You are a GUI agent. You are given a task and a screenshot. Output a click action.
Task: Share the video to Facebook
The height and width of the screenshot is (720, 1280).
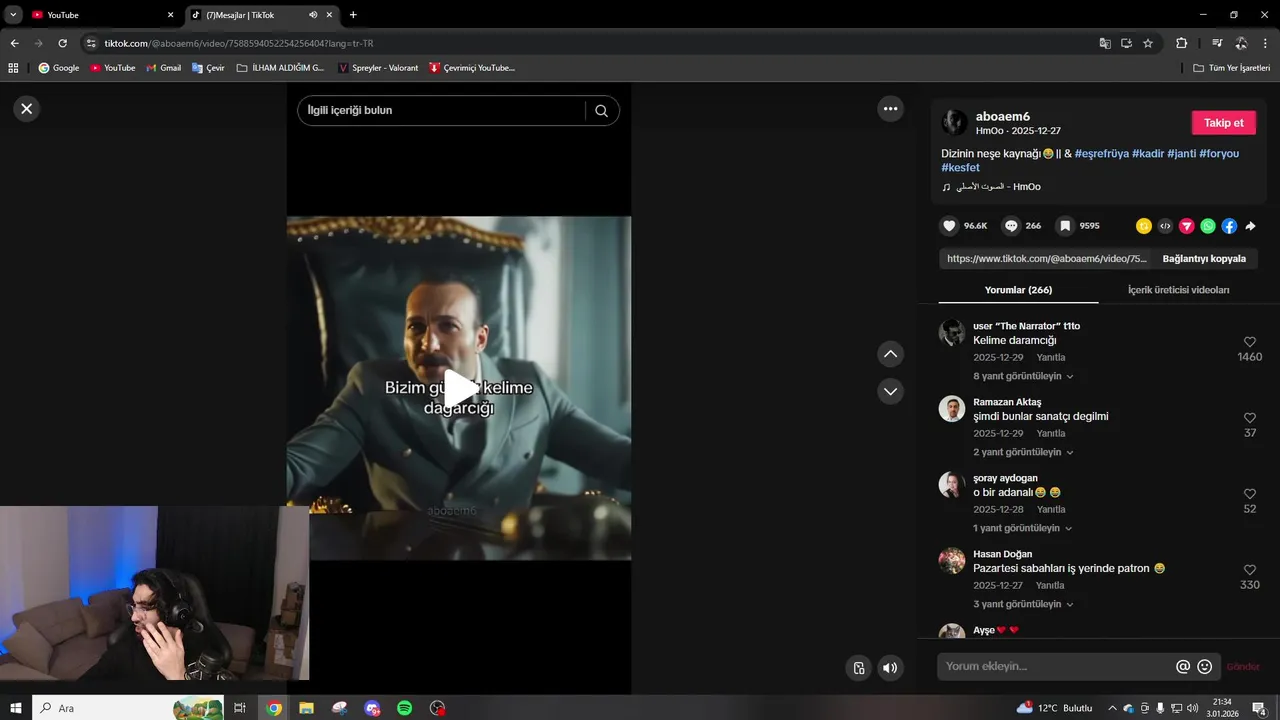tap(1229, 226)
